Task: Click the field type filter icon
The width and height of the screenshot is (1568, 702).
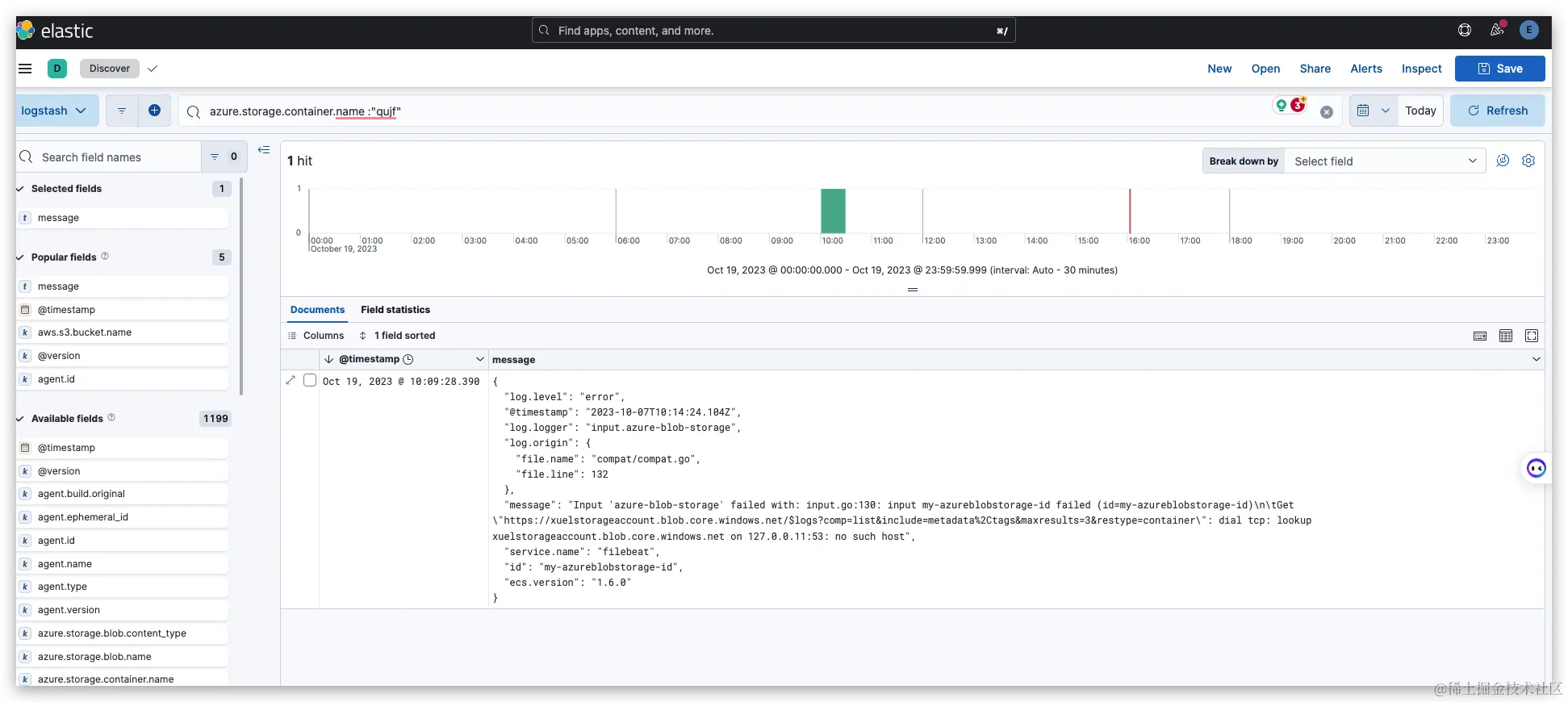Action: point(224,157)
